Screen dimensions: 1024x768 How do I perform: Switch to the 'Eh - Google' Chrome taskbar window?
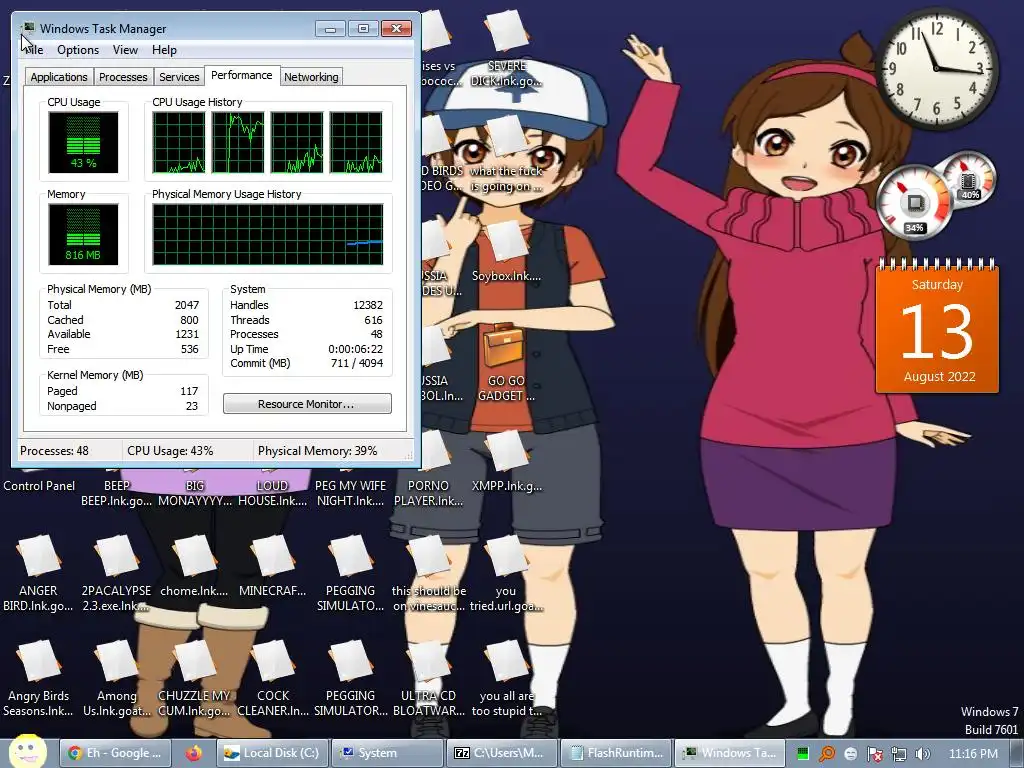tap(116, 753)
